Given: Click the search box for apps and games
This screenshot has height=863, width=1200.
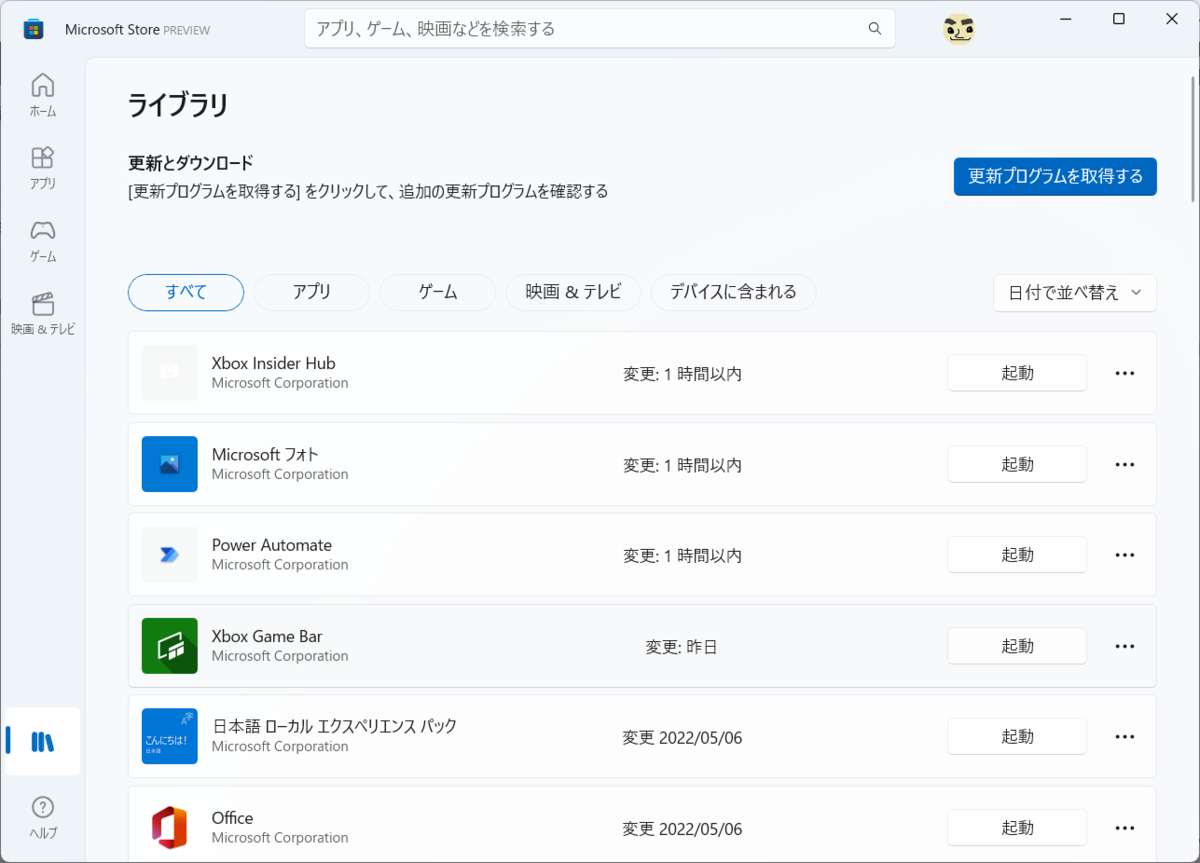Looking at the screenshot, I should [600, 29].
